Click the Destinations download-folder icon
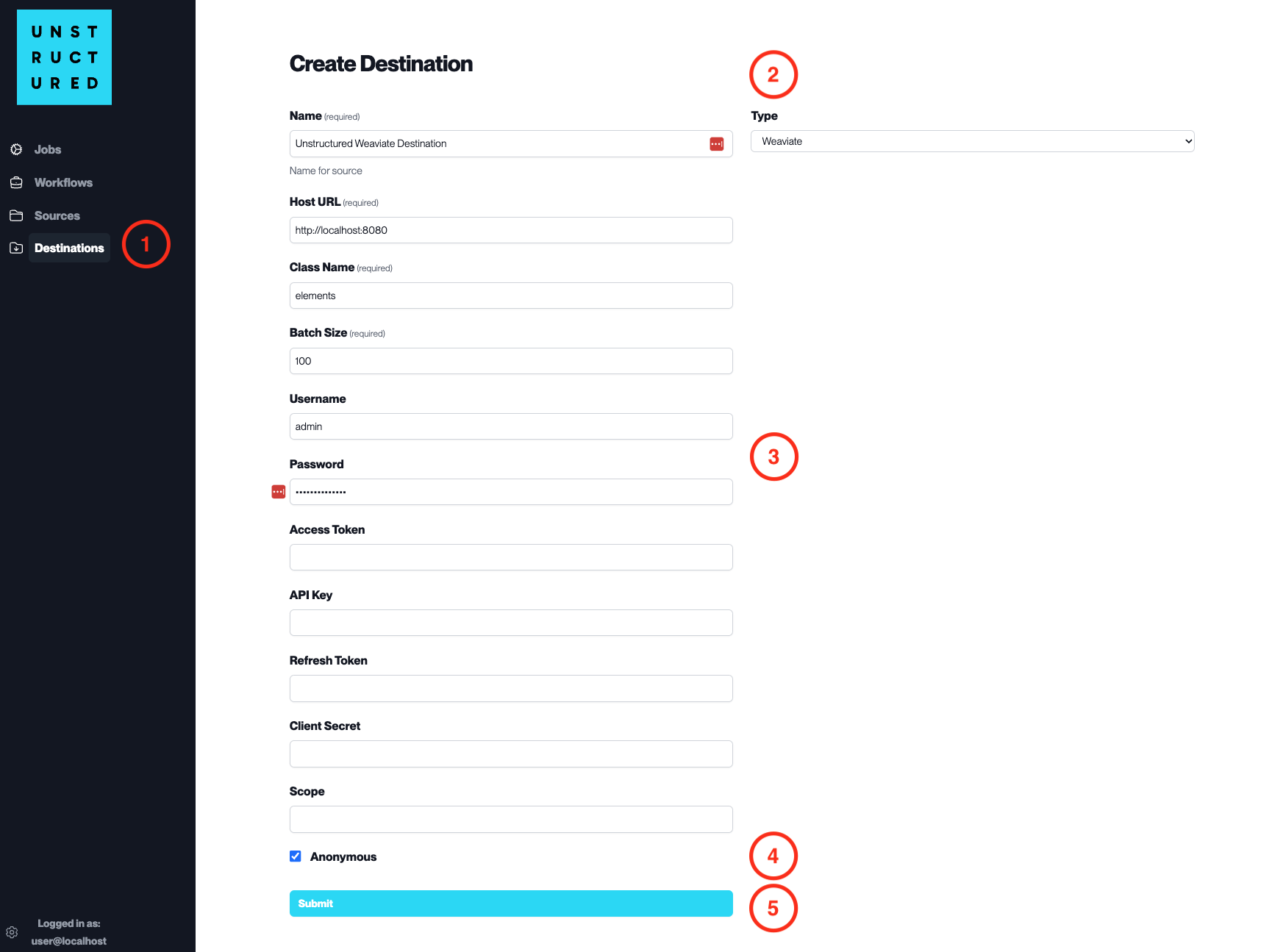 point(16,248)
